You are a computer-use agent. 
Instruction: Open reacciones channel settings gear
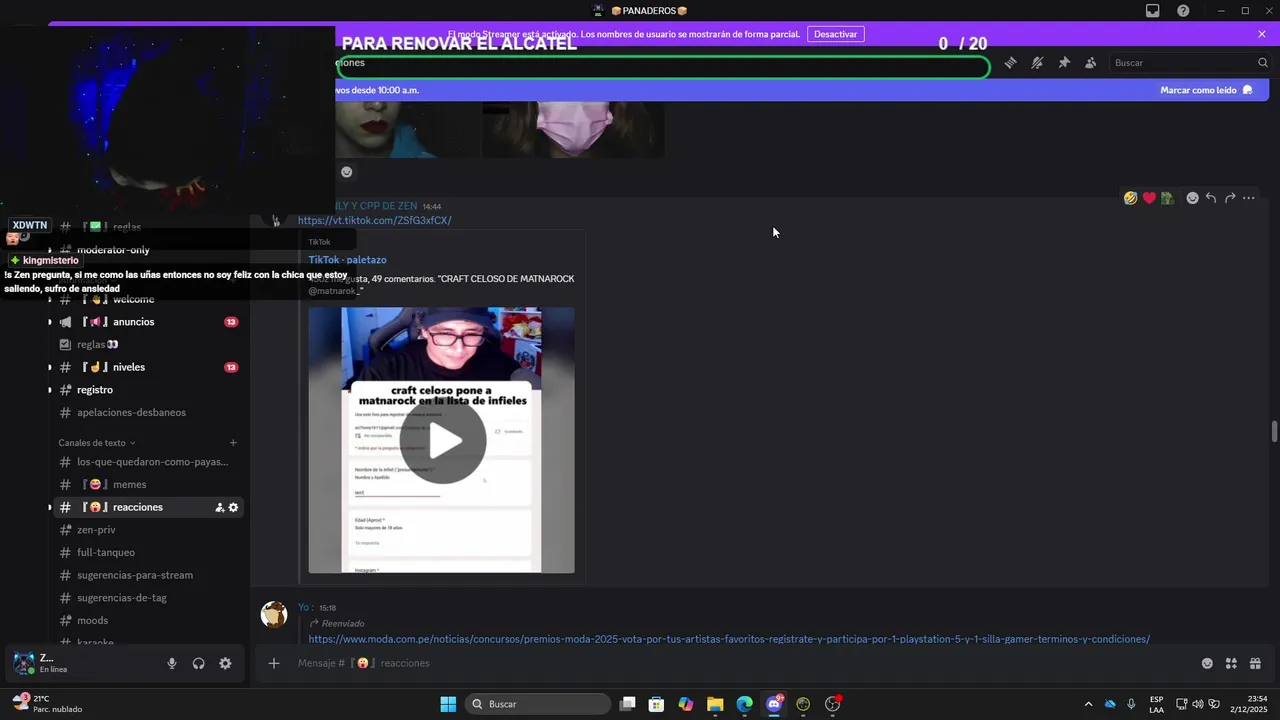coord(233,507)
